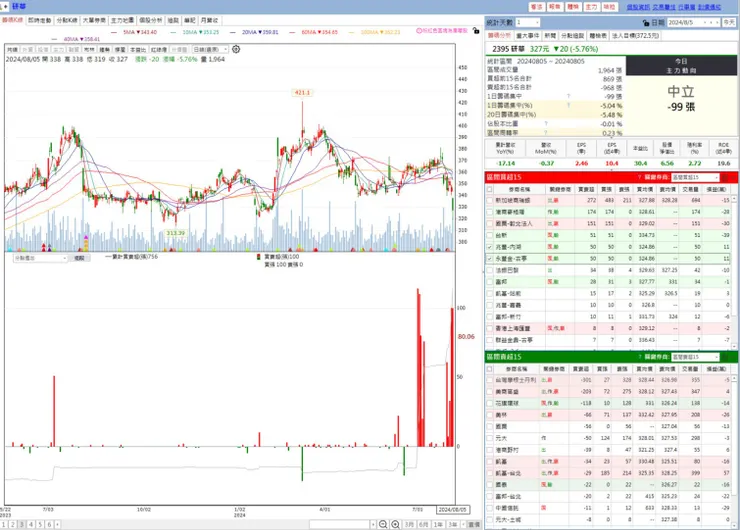Screen dimensions: 740x530
Task: Check the 台新 row checkbox
Action: [x=490, y=235]
